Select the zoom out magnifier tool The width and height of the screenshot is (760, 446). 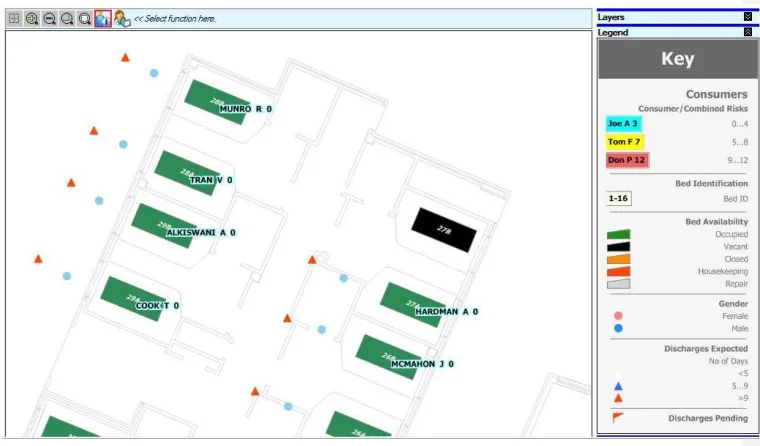point(49,19)
